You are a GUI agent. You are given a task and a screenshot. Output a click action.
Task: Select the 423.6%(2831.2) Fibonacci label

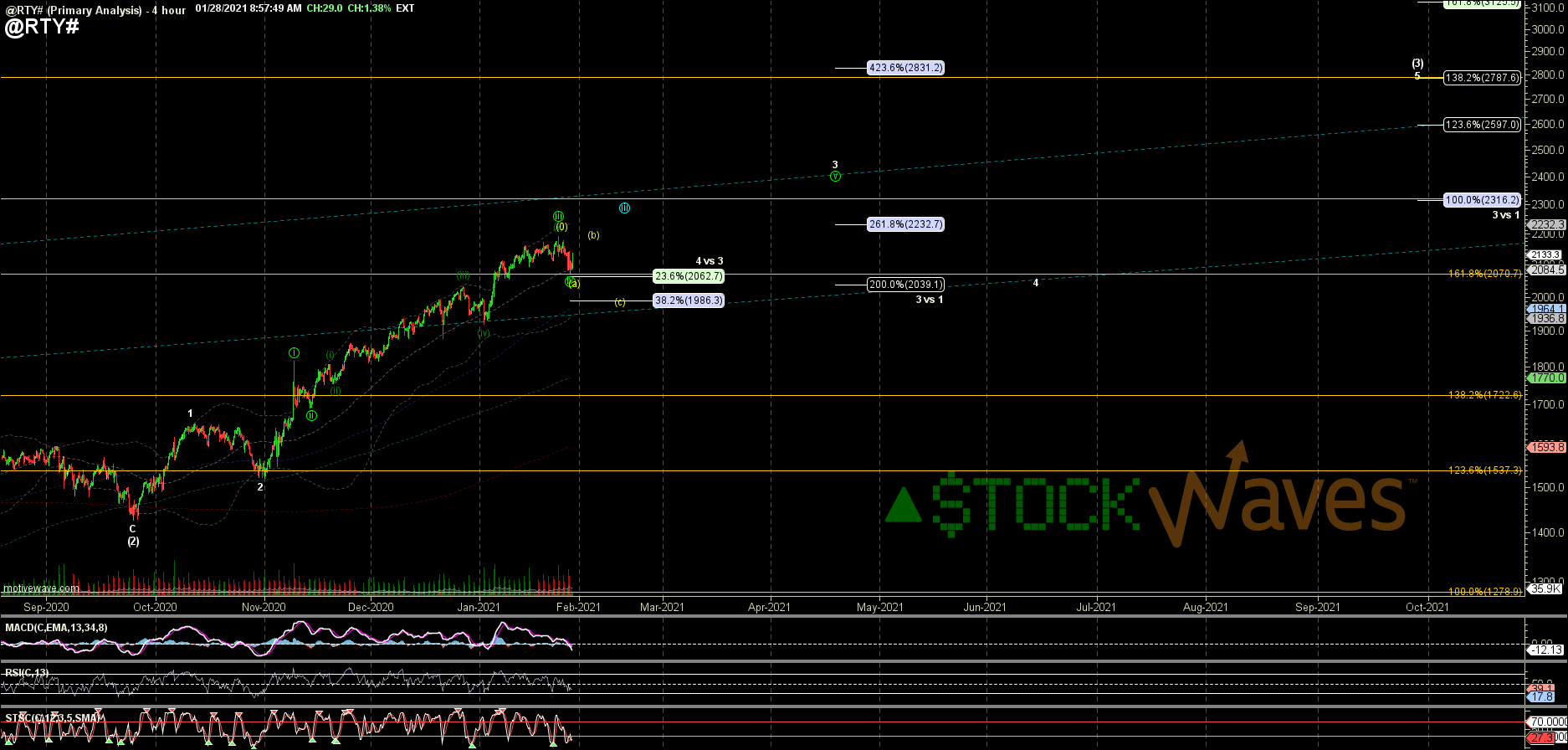[905, 68]
